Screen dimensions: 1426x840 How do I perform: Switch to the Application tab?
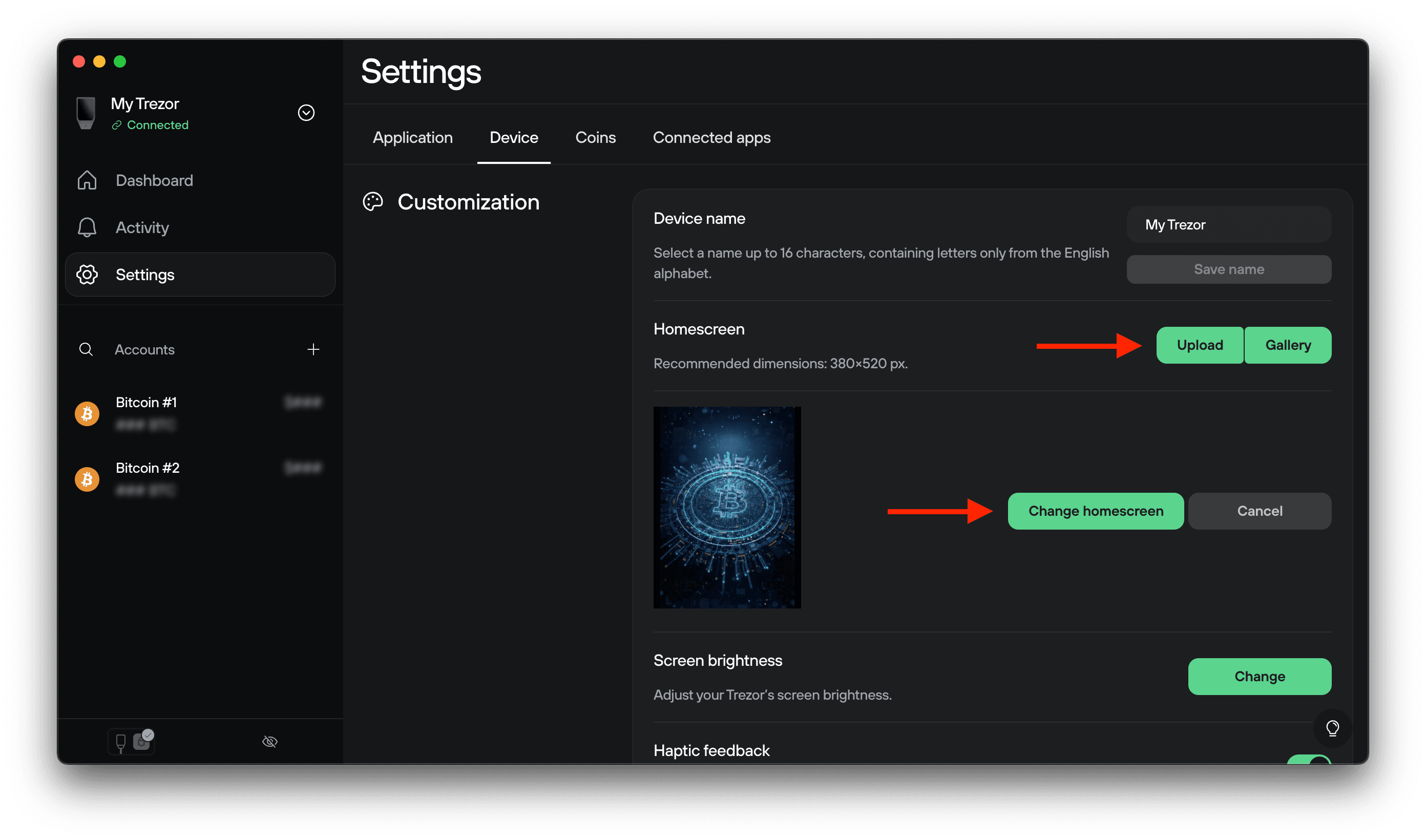pyautogui.click(x=412, y=137)
